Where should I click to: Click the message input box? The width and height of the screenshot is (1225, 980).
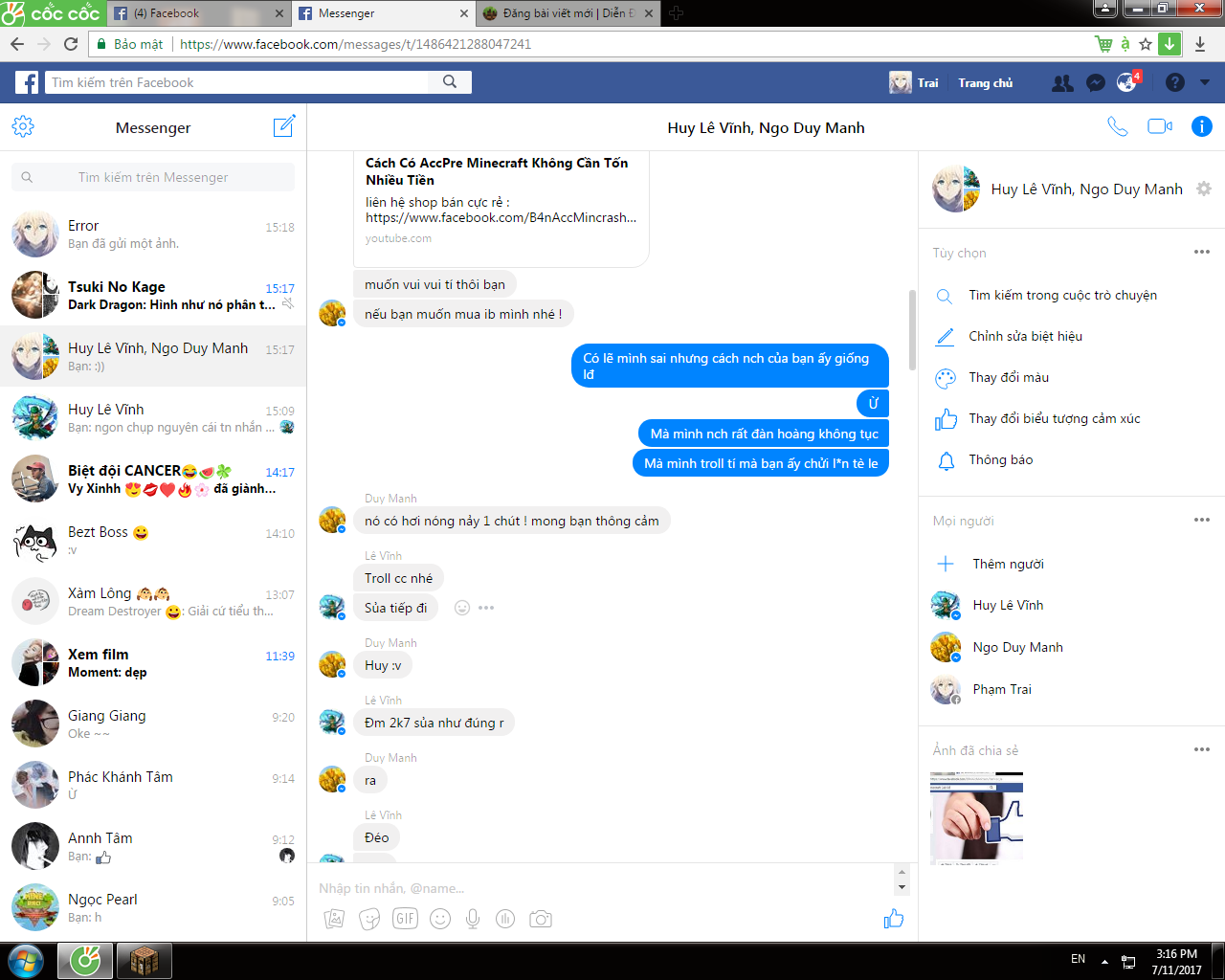[x=605, y=888]
